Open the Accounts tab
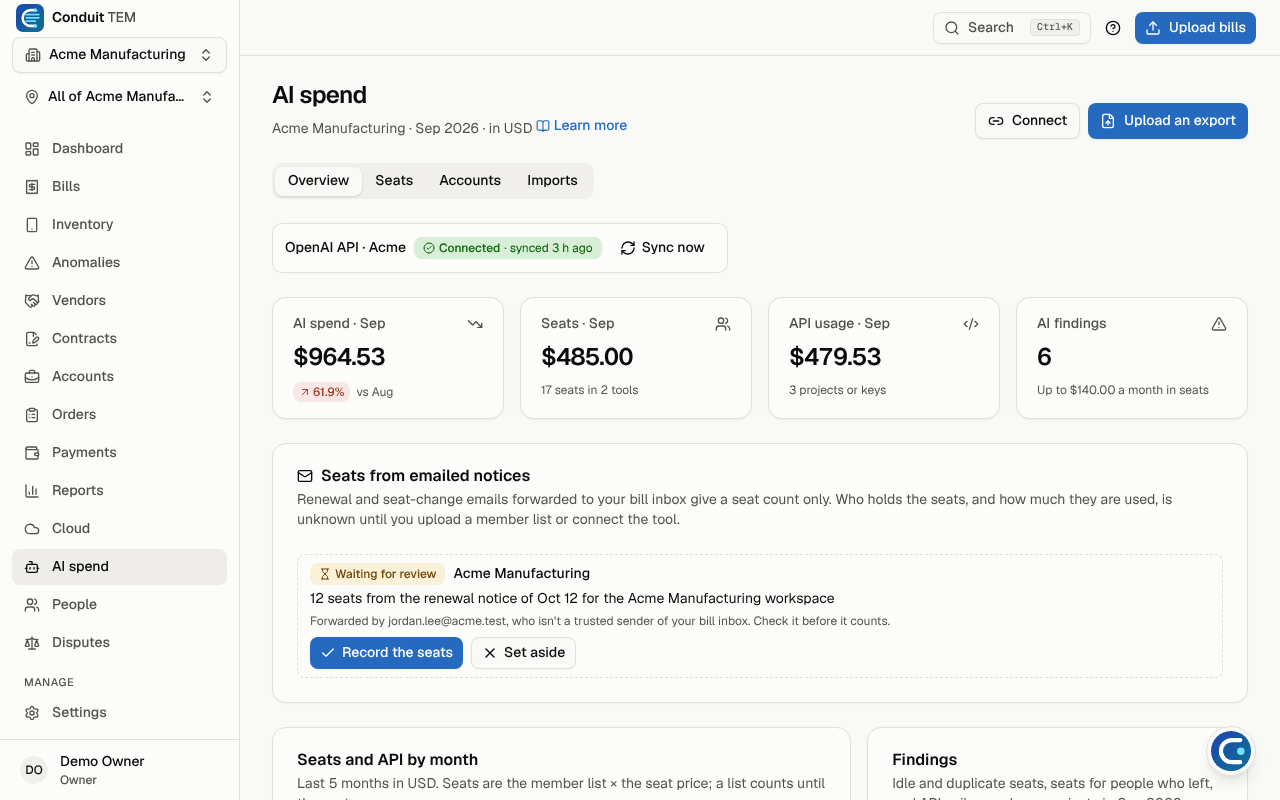This screenshot has width=1280, height=800. (470, 181)
